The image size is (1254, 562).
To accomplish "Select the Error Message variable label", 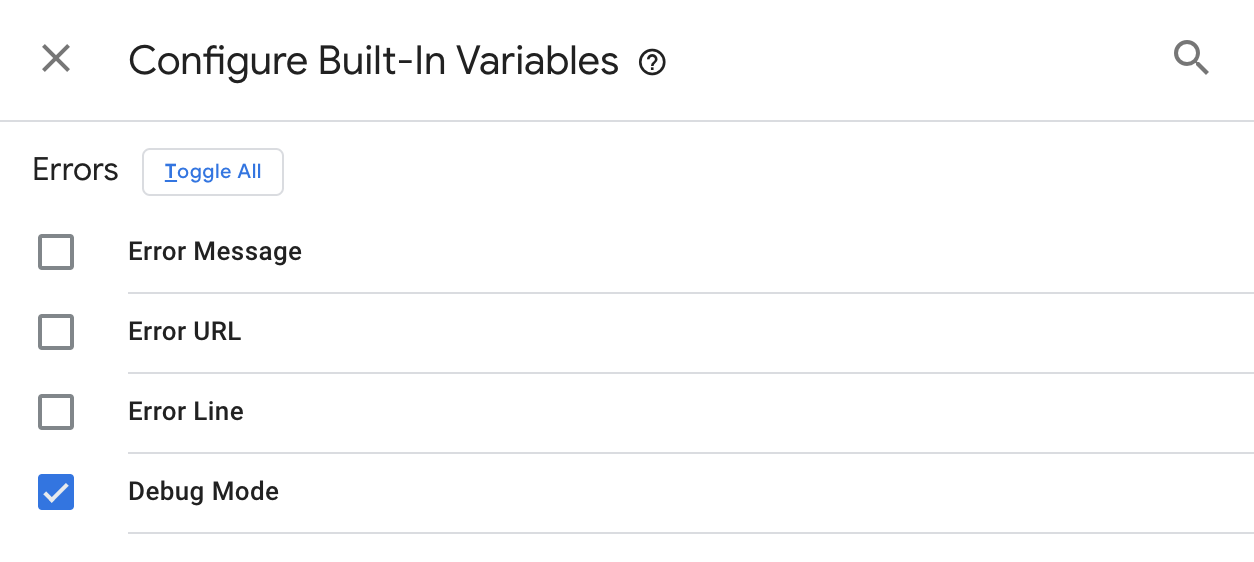I will click(x=215, y=252).
